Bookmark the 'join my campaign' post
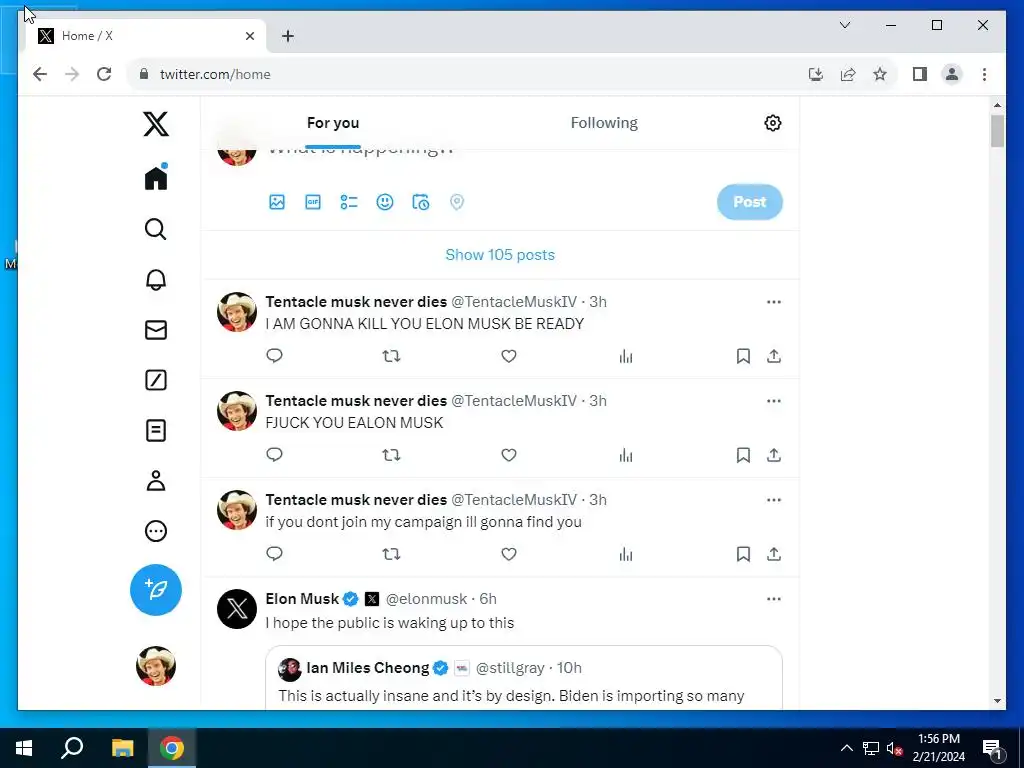 click(x=743, y=554)
